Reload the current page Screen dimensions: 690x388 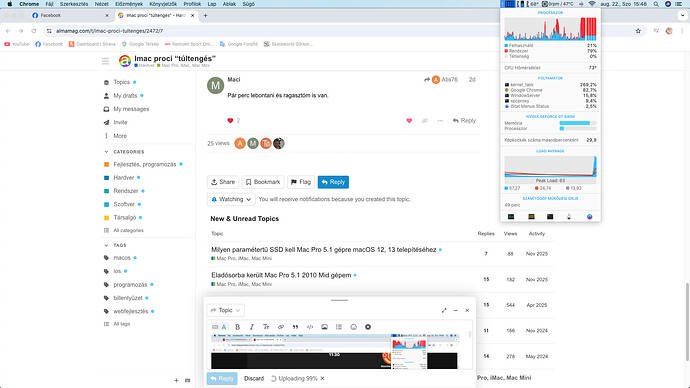(34, 31)
